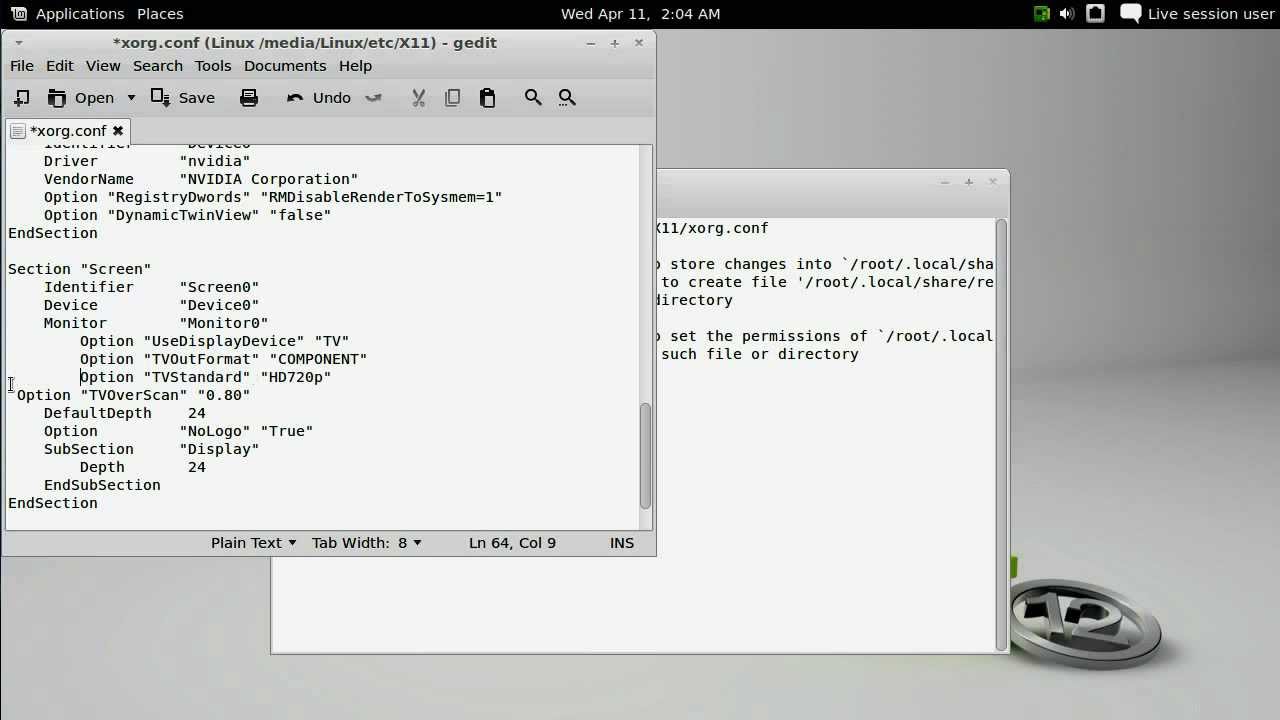
Task: Click the 'SubSection "Display"' line
Action: tap(151, 449)
